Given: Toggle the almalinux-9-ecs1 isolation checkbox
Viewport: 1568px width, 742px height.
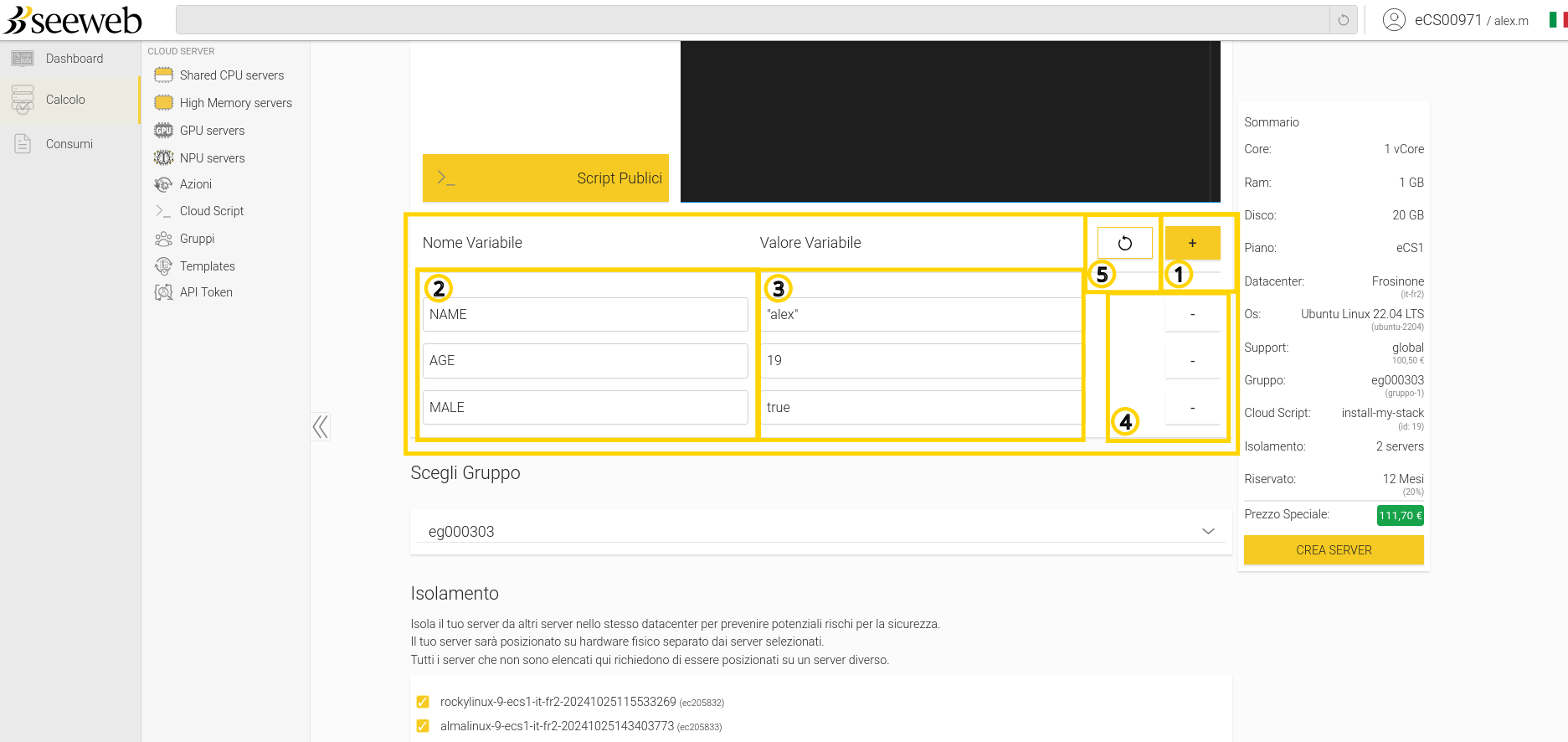Looking at the screenshot, I should click(423, 726).
